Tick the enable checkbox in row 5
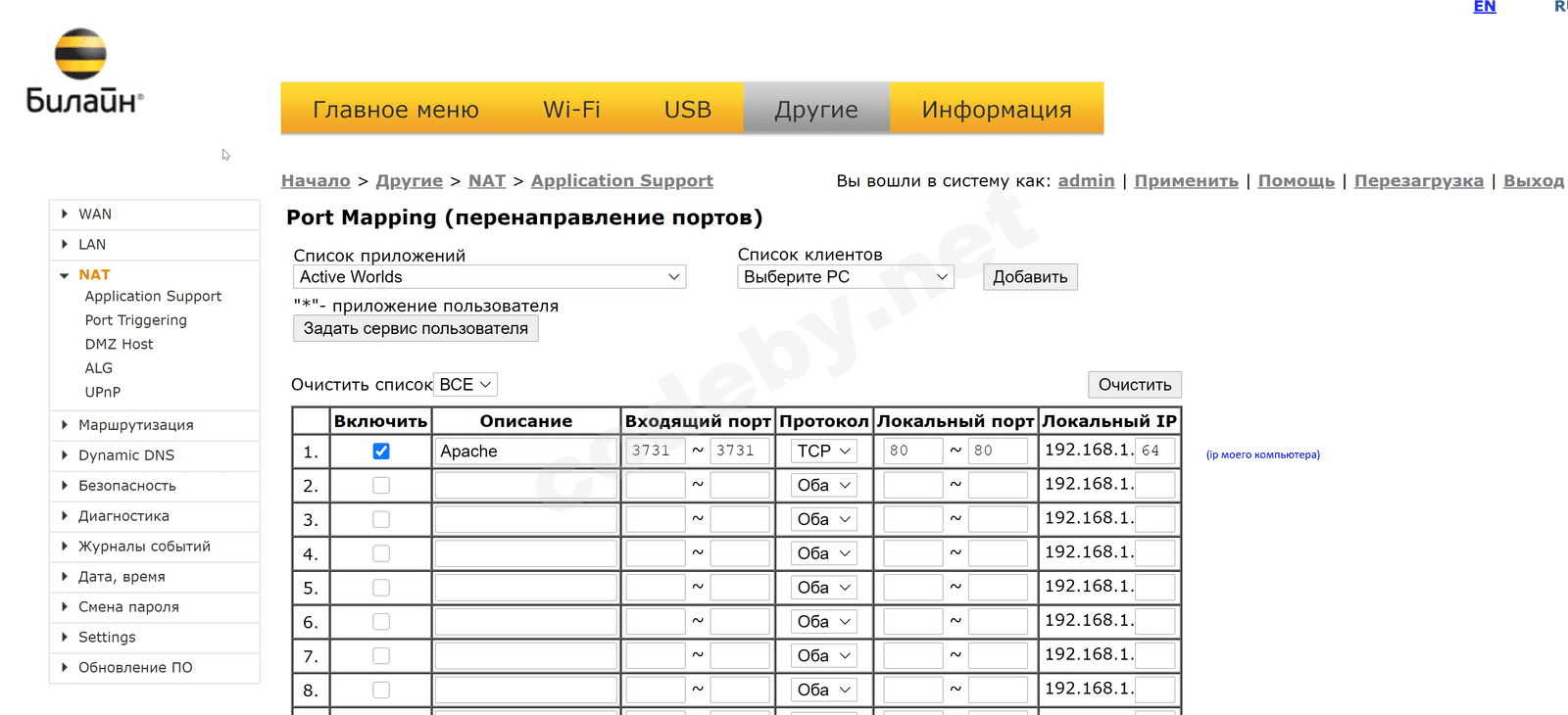This screenshot has height=715, width=1568. (x=381, y=588)
